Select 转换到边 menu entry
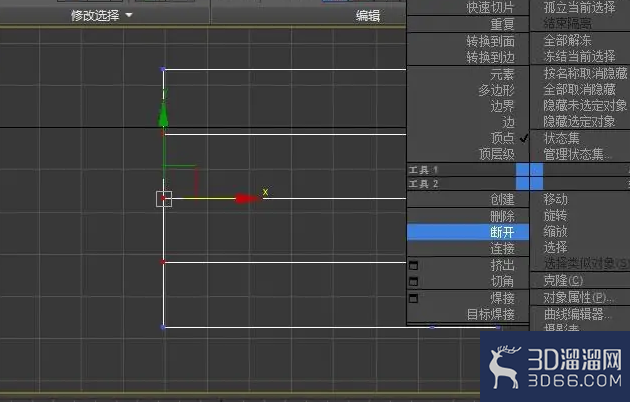The image size is (630, 402). [x=490, y=57]
